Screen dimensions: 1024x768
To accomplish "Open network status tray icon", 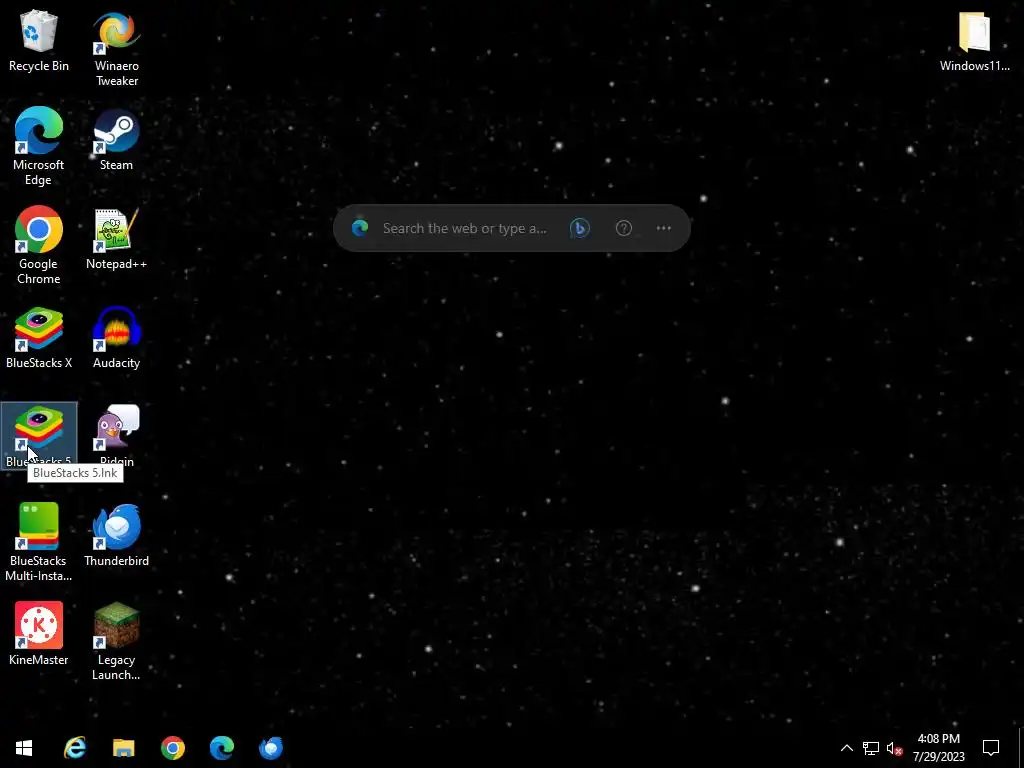I will 871,748.
